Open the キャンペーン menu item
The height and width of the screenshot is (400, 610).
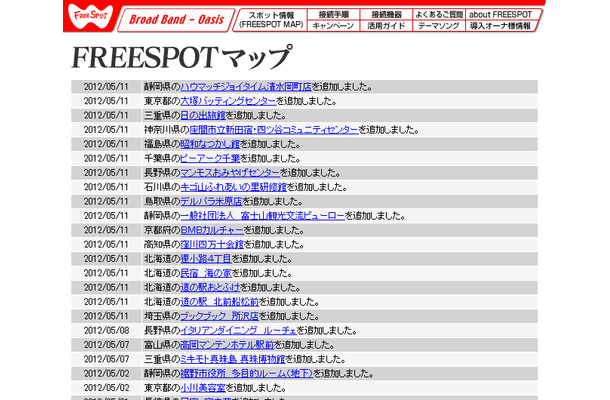(333, 26)
